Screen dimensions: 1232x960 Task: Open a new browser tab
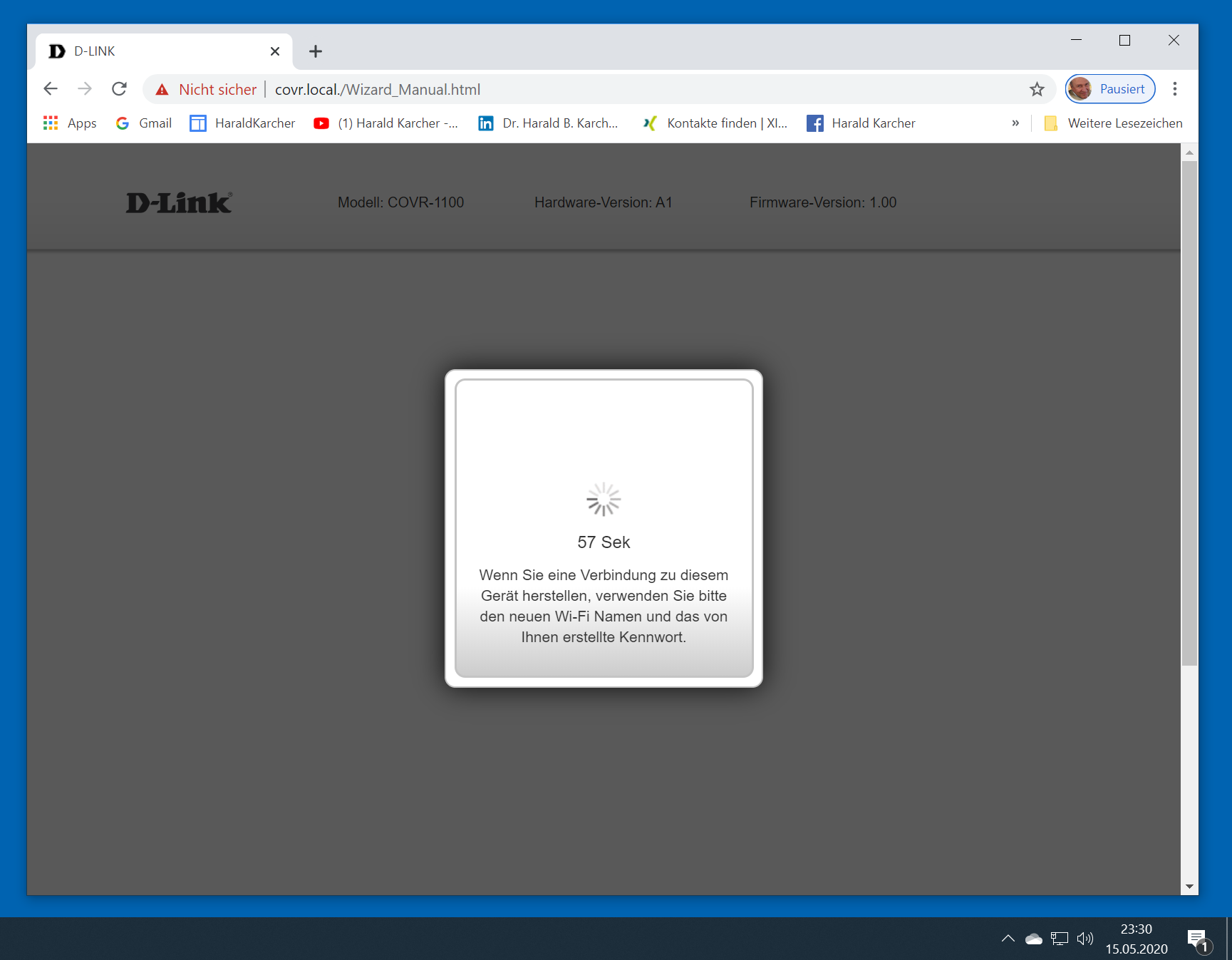point(316,51)
